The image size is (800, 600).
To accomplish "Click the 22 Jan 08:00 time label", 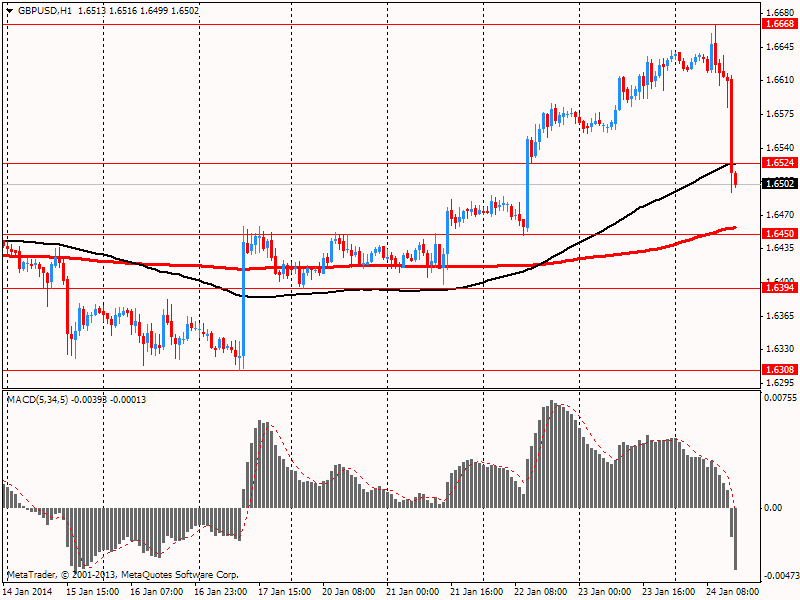I will point(541,592).
